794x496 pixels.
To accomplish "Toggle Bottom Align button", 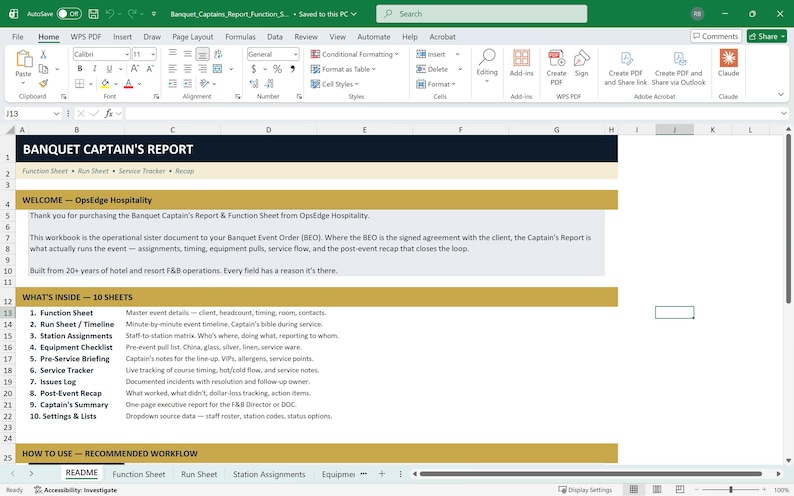I will click(203, 54).
